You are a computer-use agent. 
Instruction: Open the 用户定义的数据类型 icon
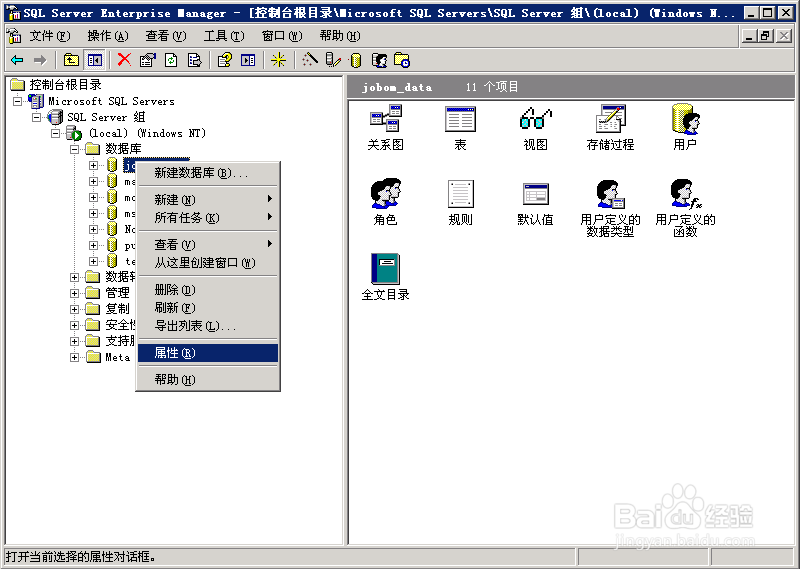point(610,208)
